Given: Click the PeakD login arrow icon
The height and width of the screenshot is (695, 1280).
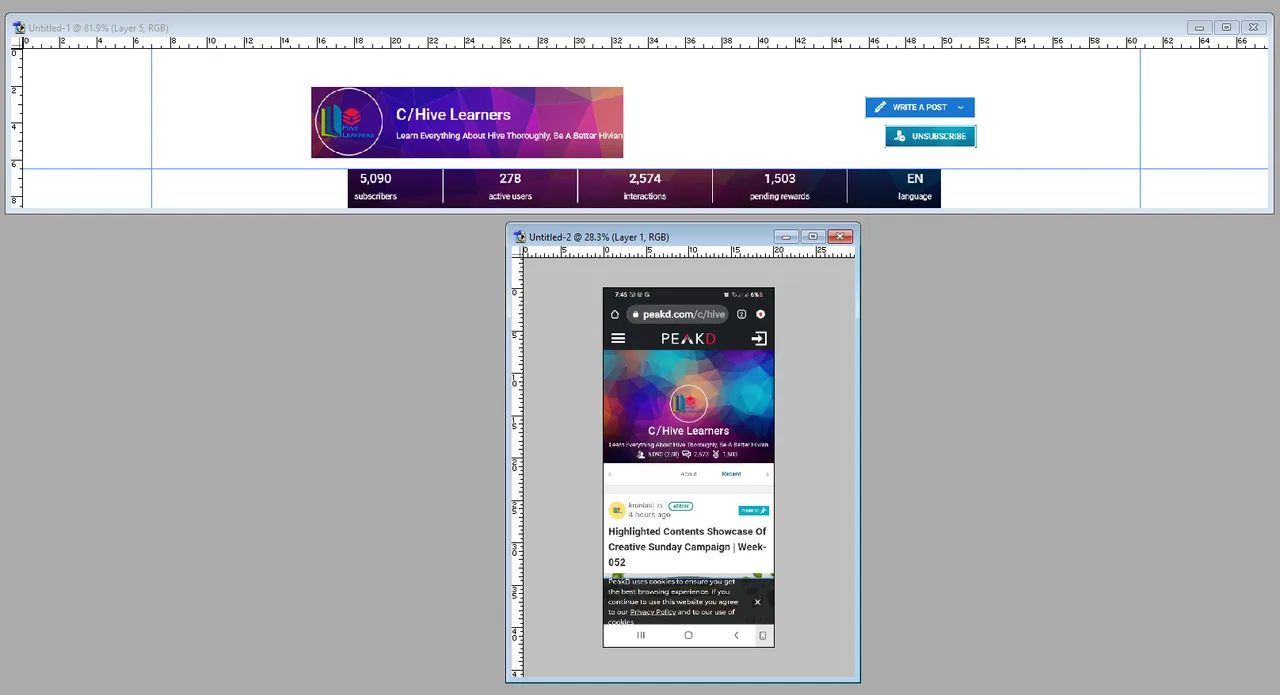Looking at the screenshot, I should point(759,339).
